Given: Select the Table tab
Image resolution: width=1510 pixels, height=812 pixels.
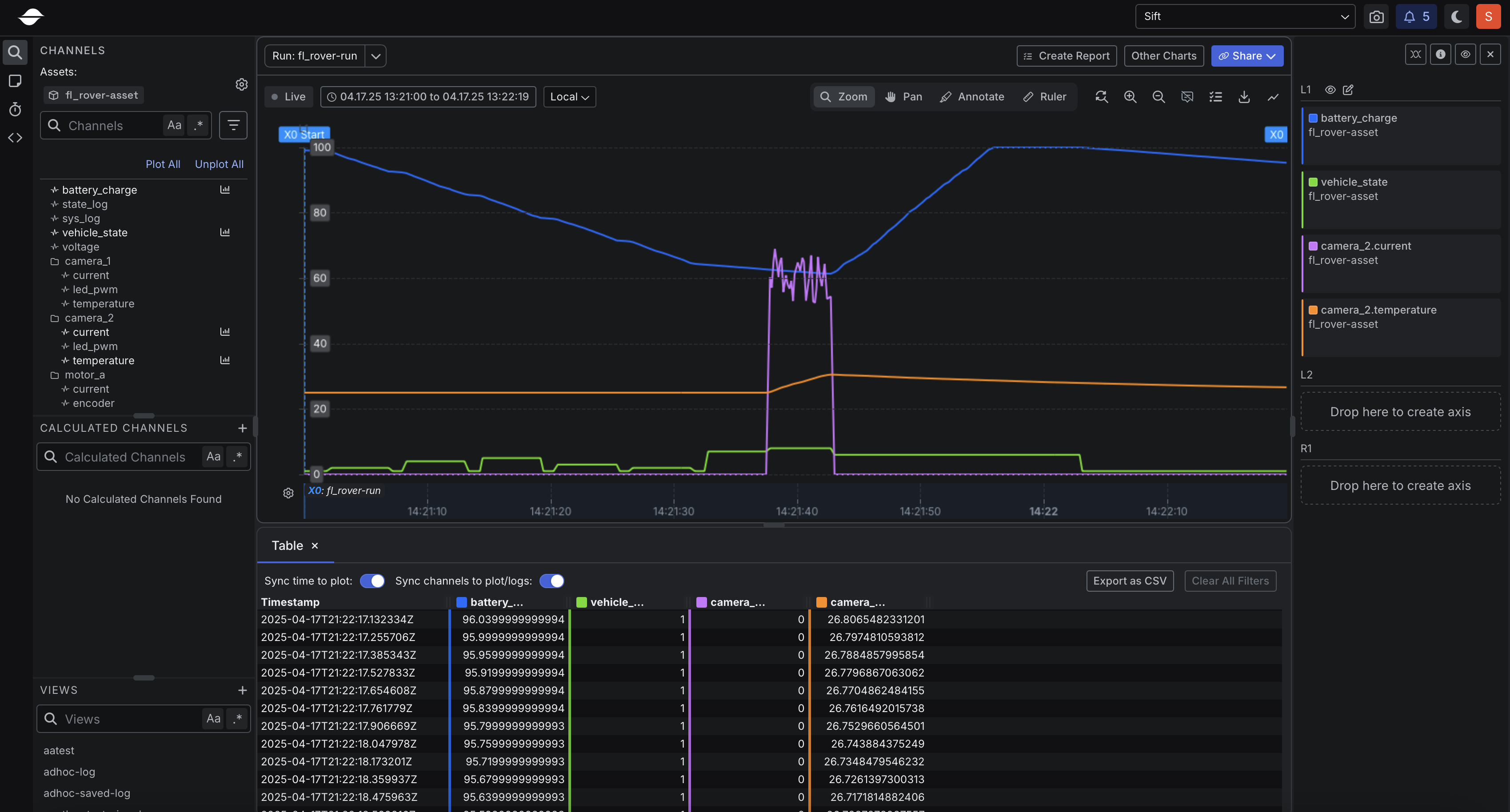Looking at the screenshot, I should pos(287,545).
